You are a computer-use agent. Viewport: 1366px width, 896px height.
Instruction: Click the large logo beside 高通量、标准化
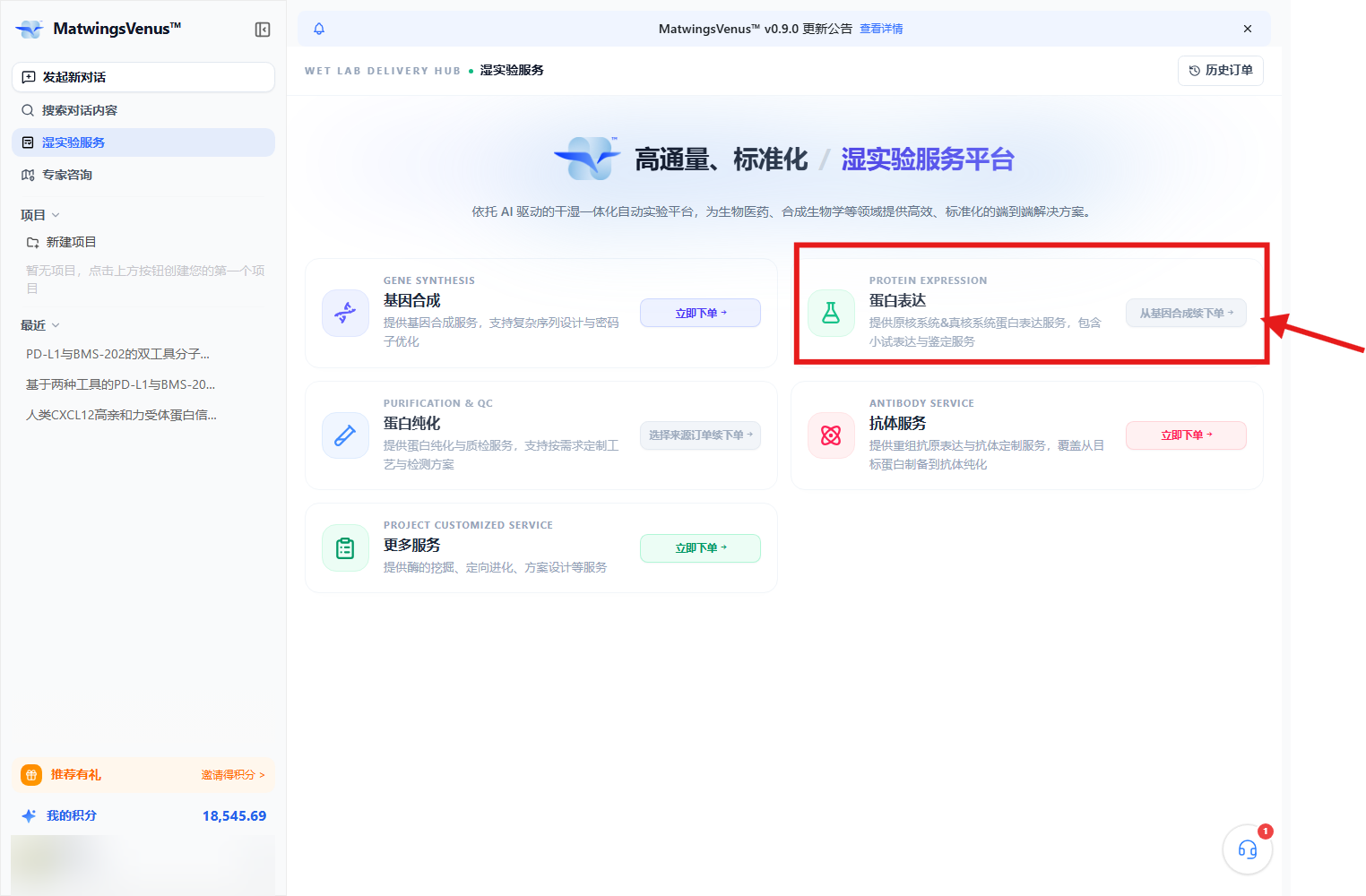587,159
